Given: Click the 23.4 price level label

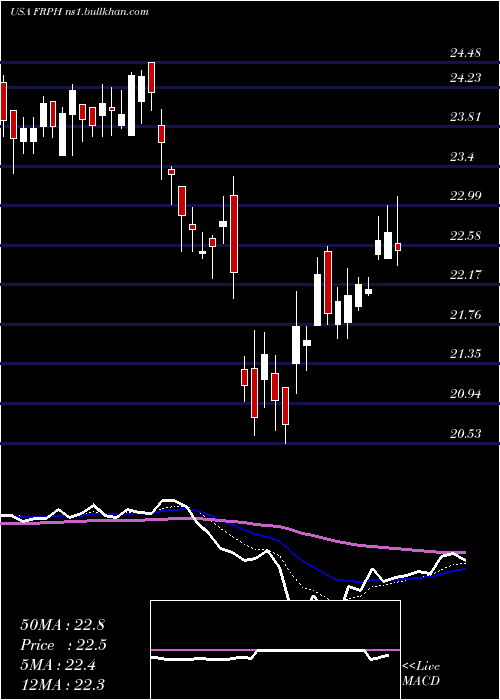Looking at the screenshot, I should coord(462,157).
